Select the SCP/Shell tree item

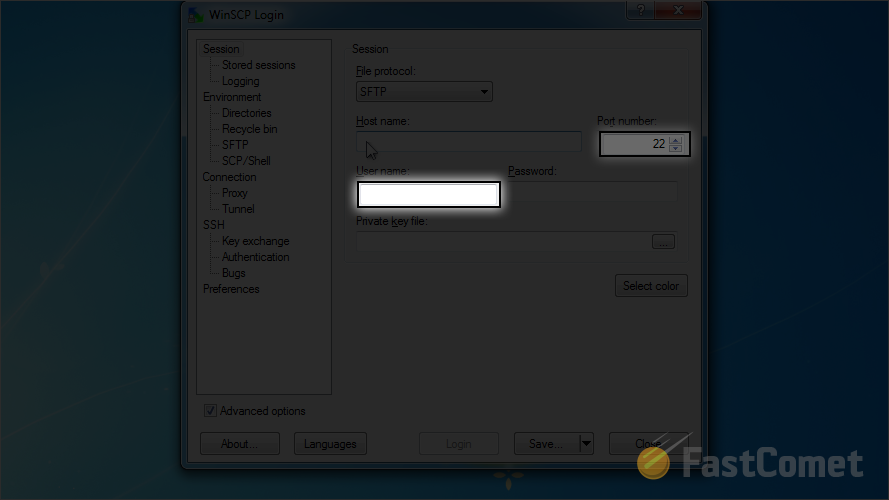246,161
